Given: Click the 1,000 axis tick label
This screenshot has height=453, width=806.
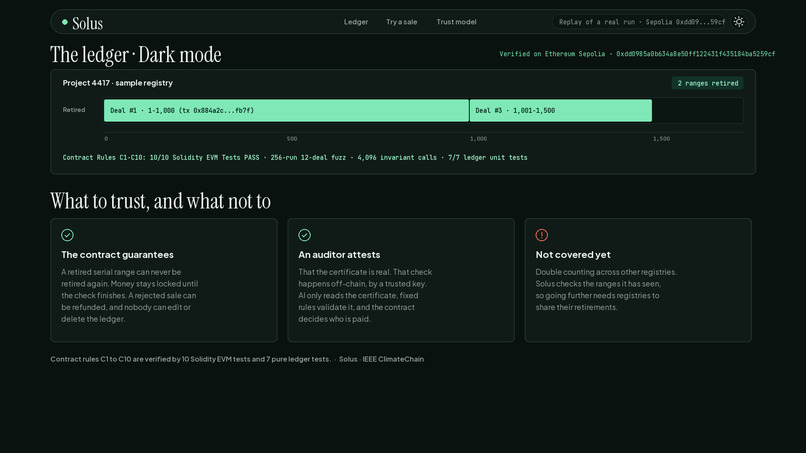Looking at the screenshot, I should point(478,139).
